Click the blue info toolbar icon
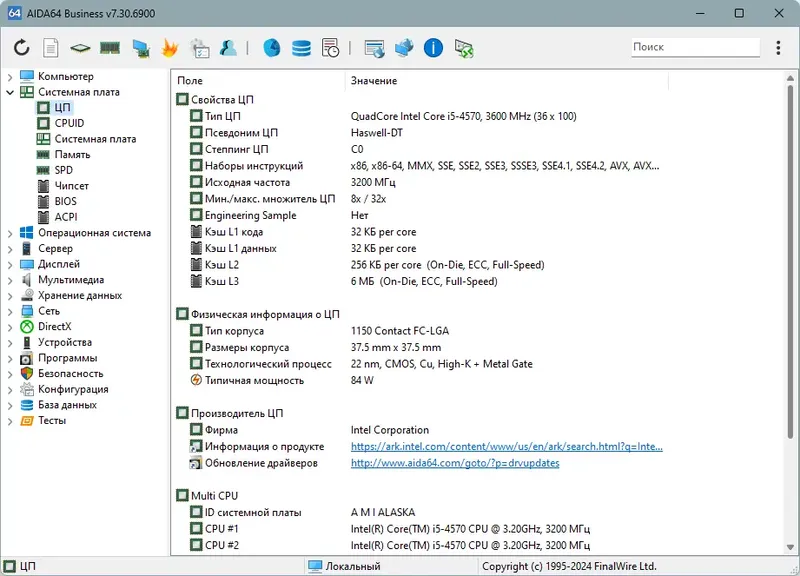The width and height of the screenshot is (800, 576). pos(432,47)
